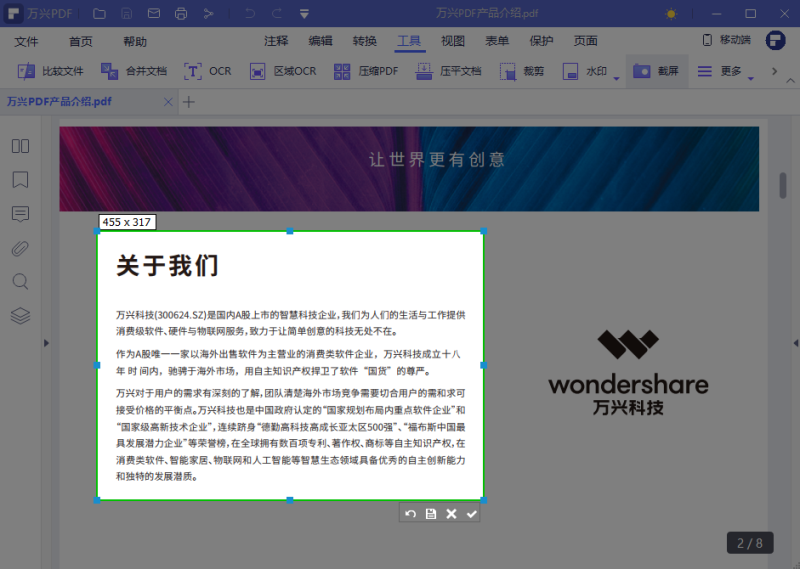Close the 万兴PDF产品介绍.pdf tab
The height and width of the screenshot is (569, 800).
coord(168,102)
